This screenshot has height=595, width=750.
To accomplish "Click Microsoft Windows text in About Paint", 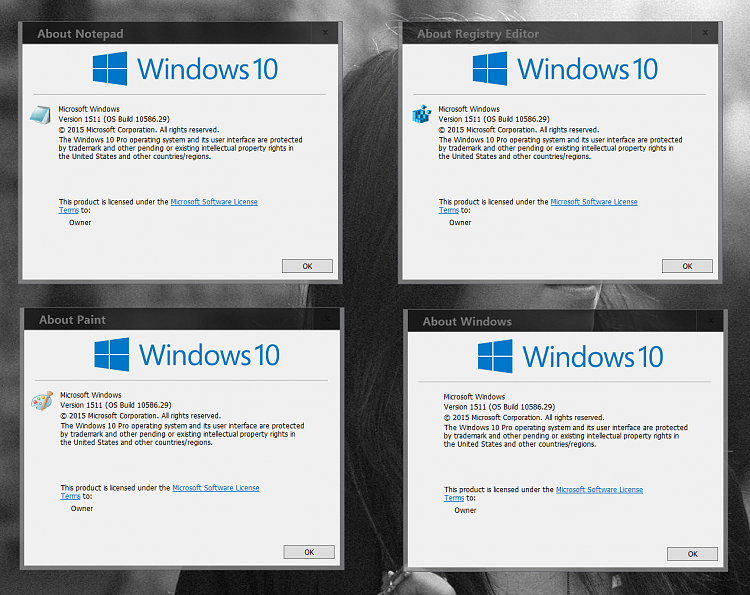I will point(91,395).
